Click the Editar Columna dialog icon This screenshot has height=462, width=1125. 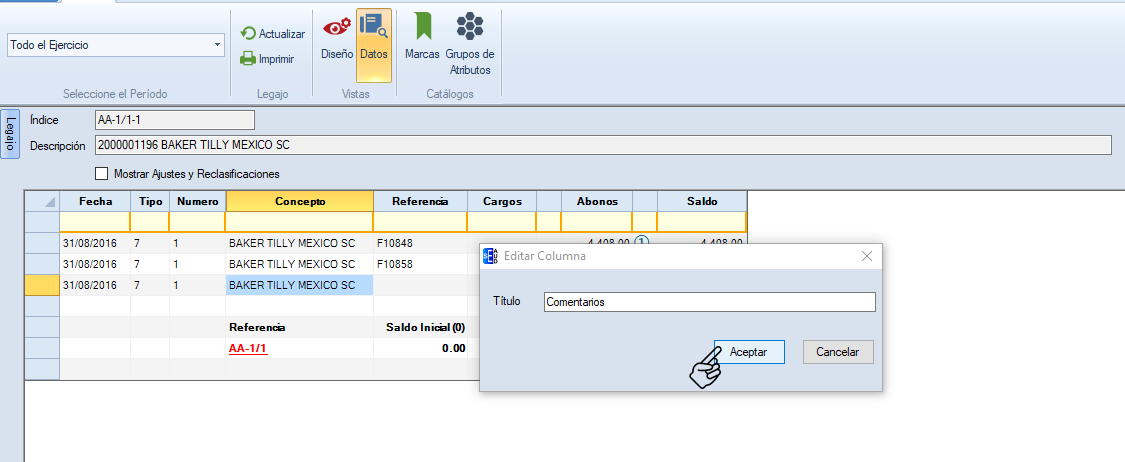[x=491, y=256]
